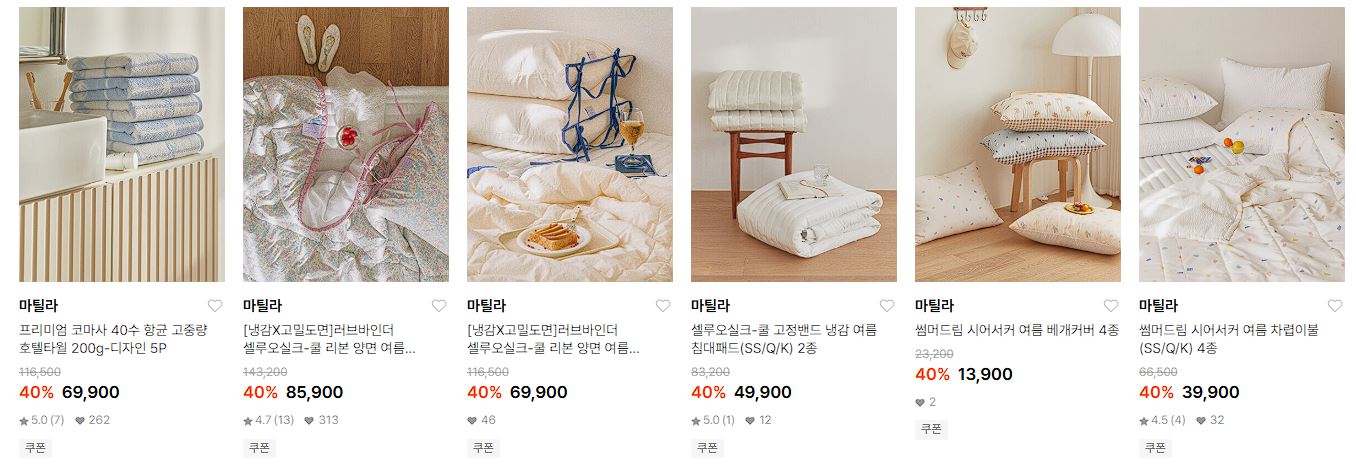The image size is (1356, 474).
Task: Like the hotel towel 5P product heart
Action: point(215,306)
